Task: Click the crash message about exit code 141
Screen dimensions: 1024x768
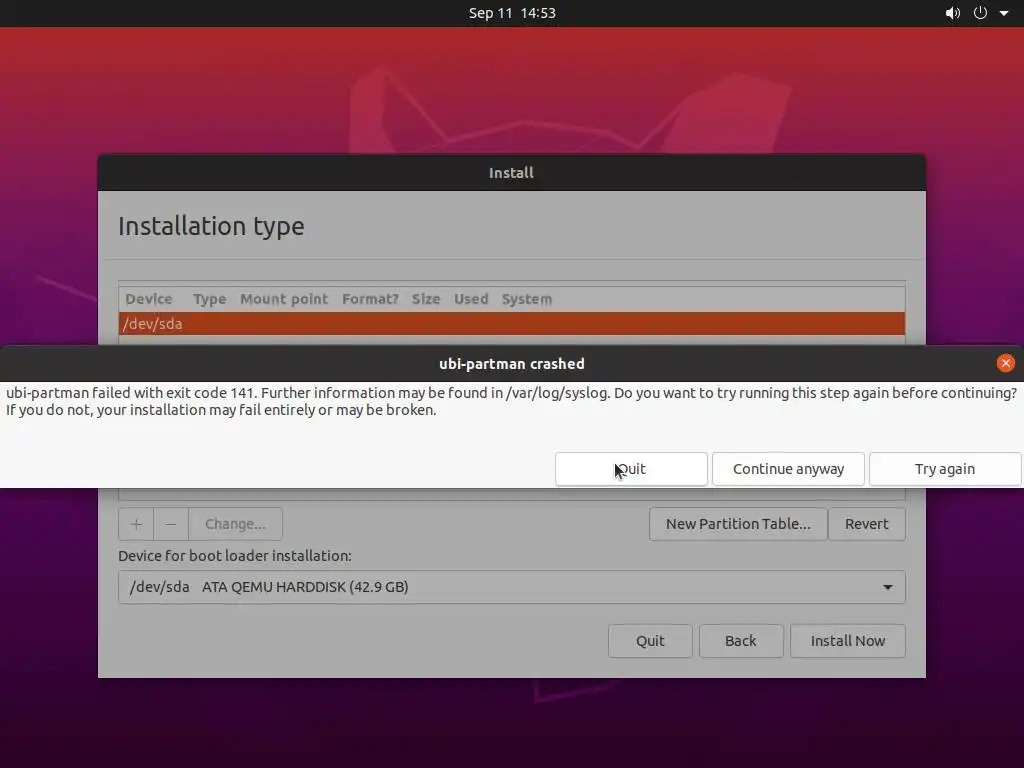Action: 511,402
